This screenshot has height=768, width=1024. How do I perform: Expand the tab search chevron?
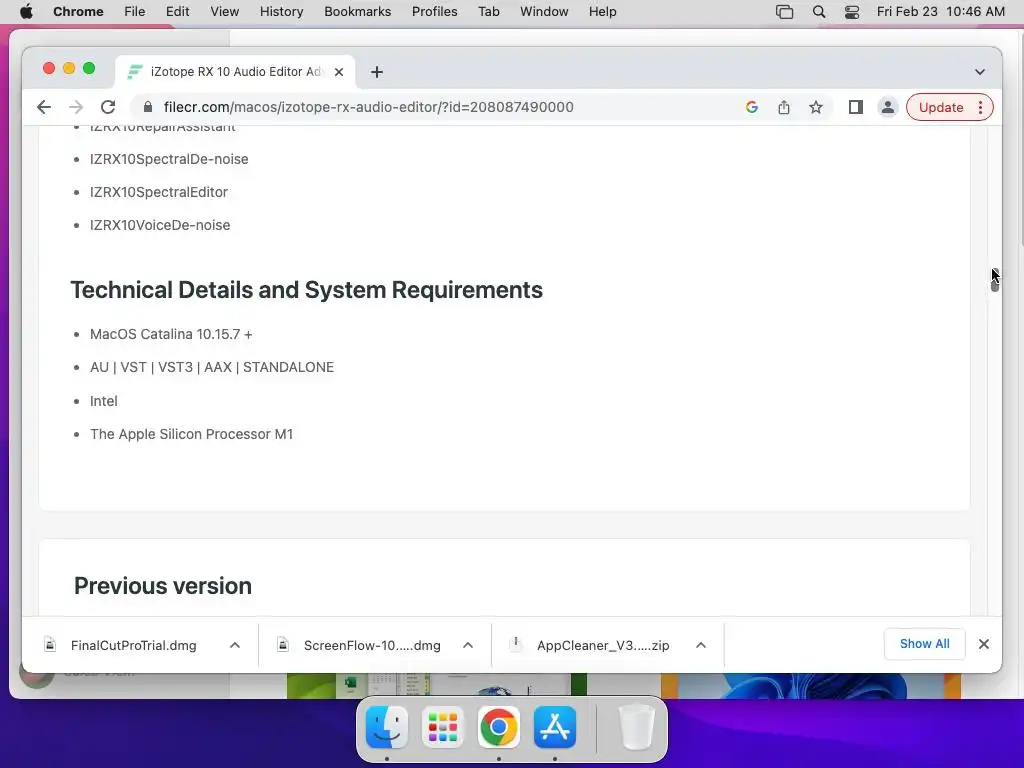coord(980,72)
